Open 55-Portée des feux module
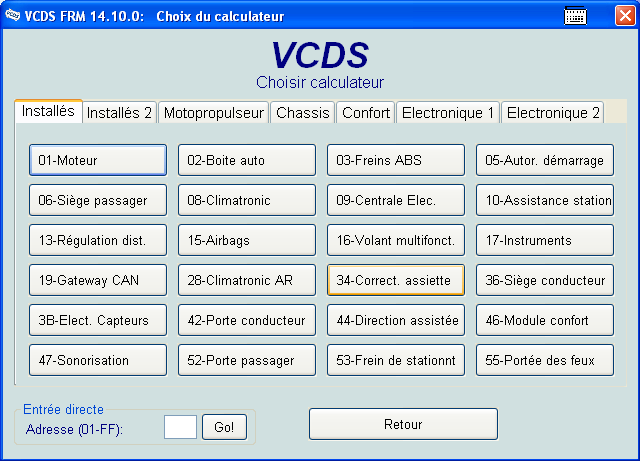 [545, 360]
